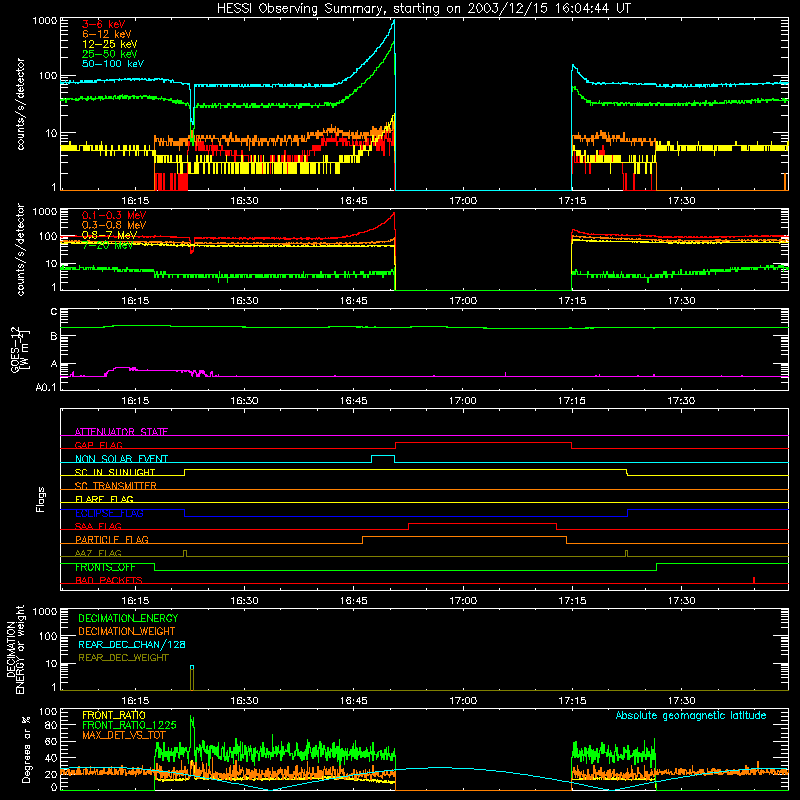Click 17:00 tick under the top count-rate panel
This screenshot has width=800, height=800.
click(463, 201)
